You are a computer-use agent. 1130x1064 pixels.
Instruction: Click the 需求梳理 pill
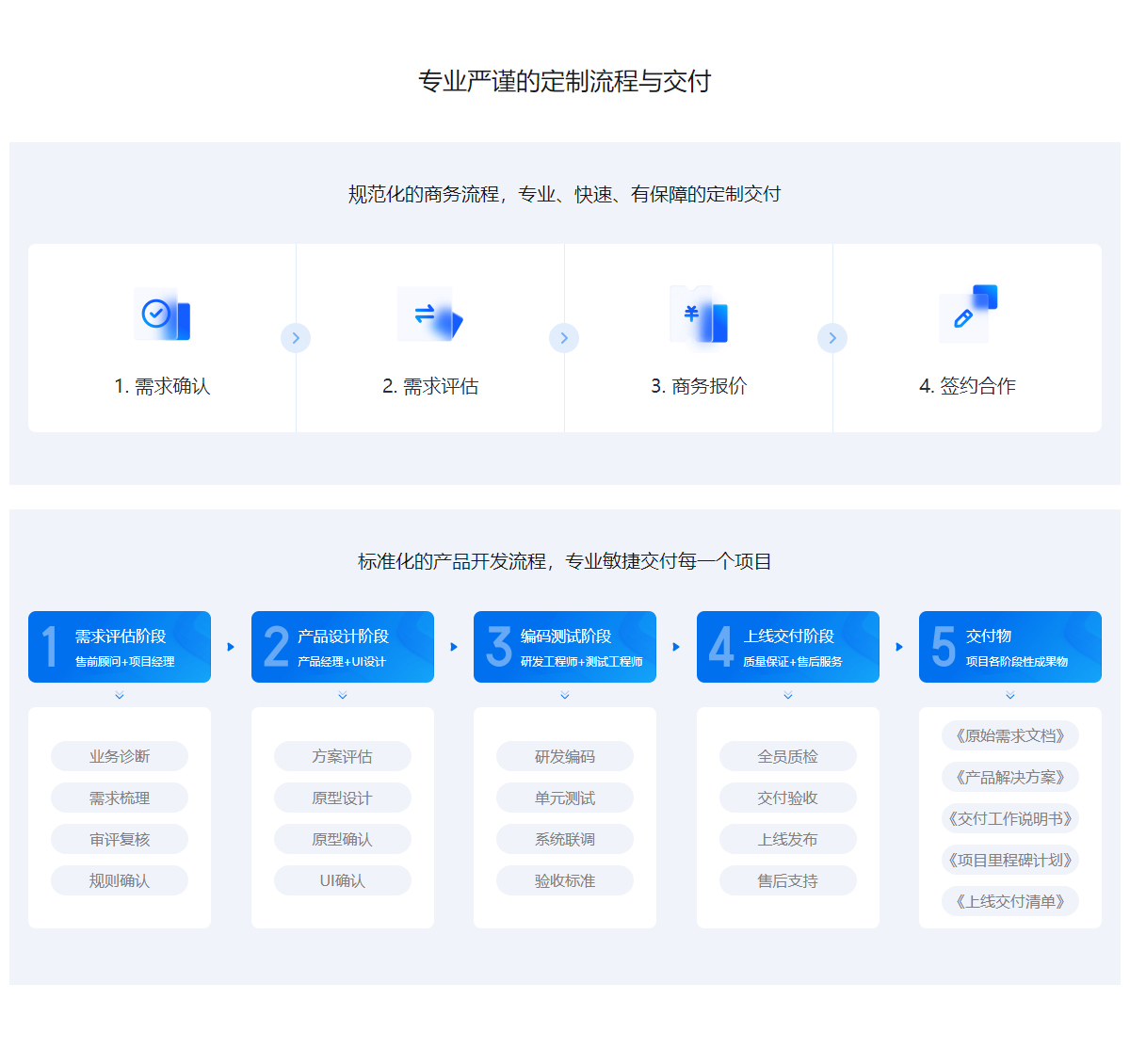point(120,798)
